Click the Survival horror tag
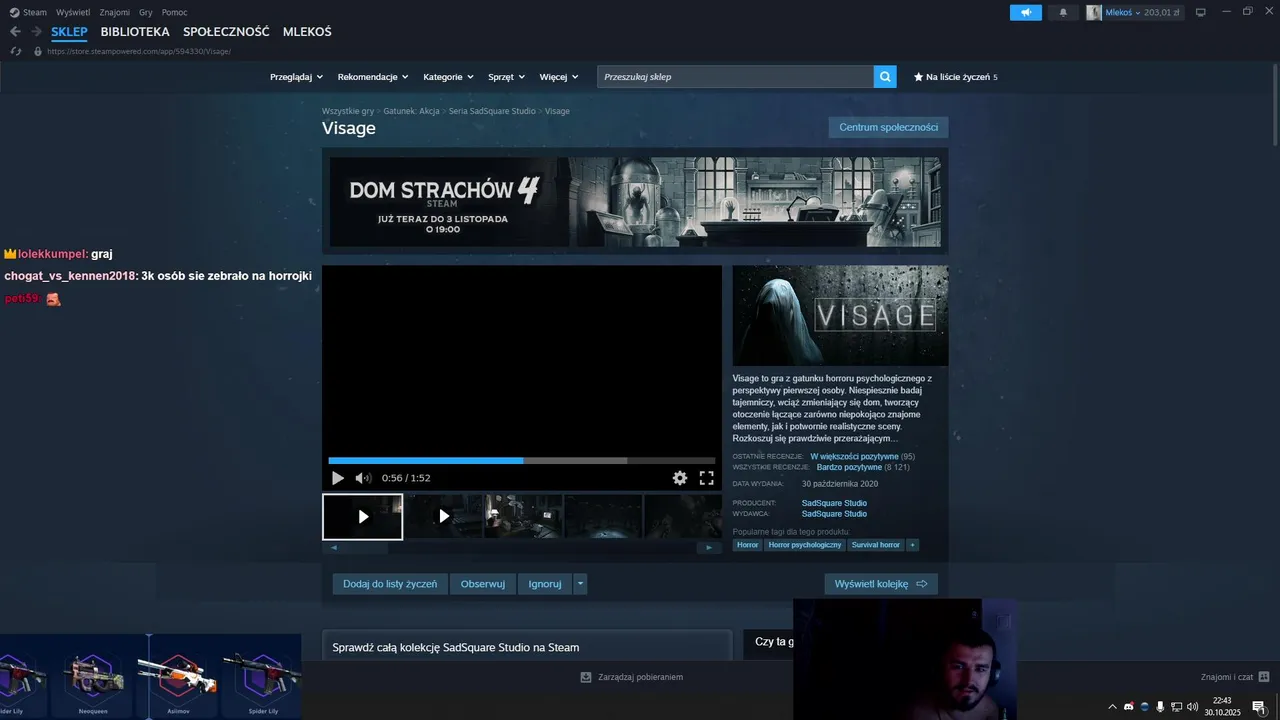Screen dimensions: 1280x720 (876, 545)
